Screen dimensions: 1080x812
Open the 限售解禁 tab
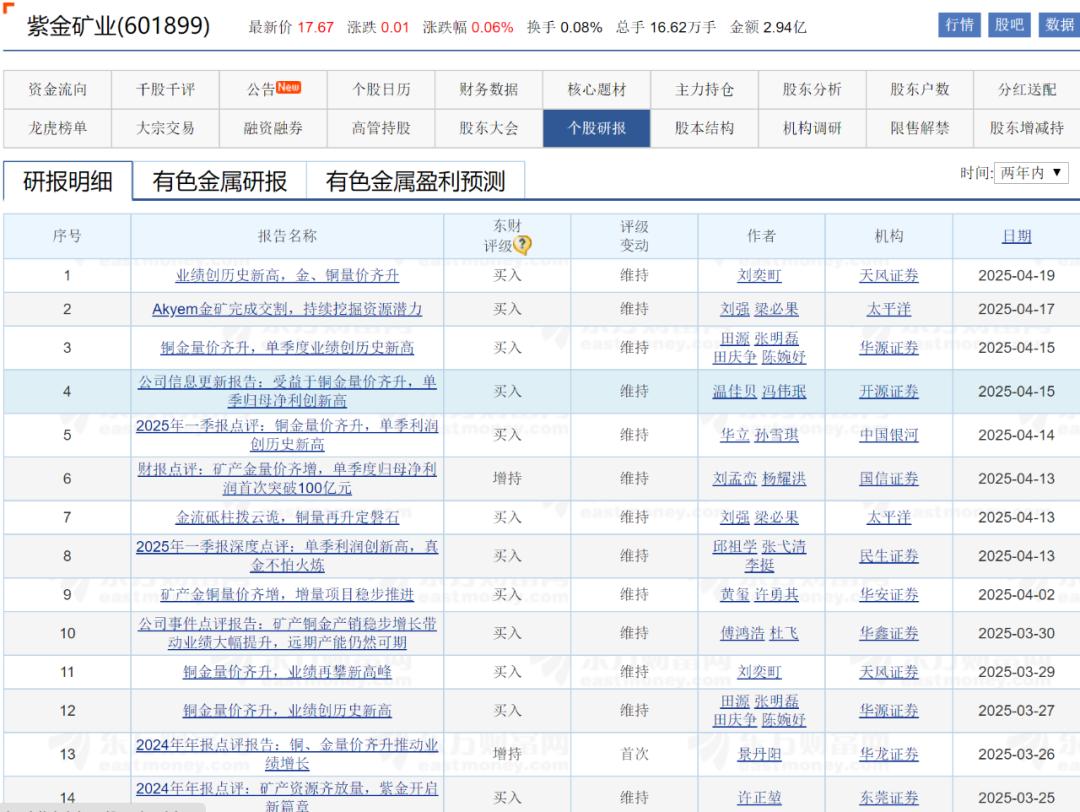point(920,128)
